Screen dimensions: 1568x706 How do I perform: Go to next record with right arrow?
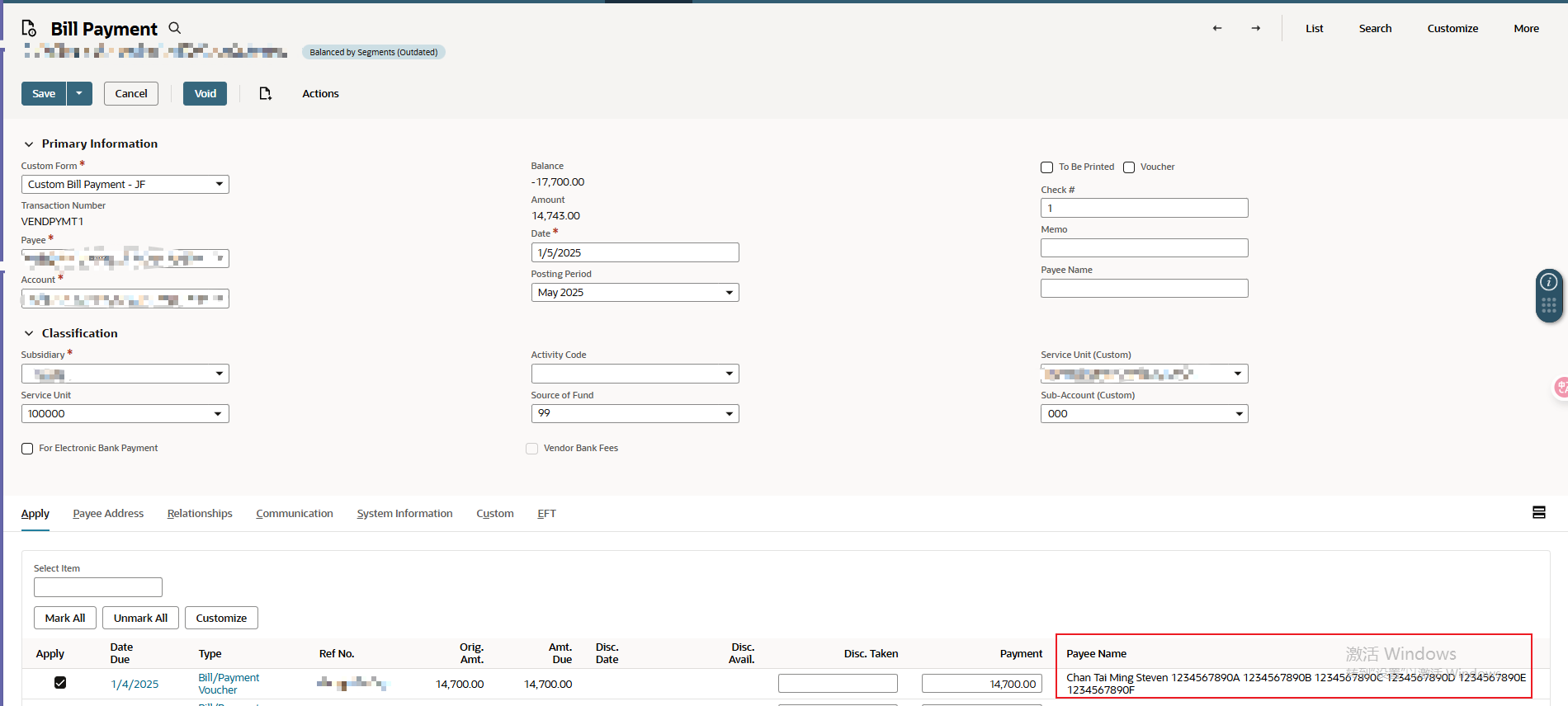(1255, 28)
